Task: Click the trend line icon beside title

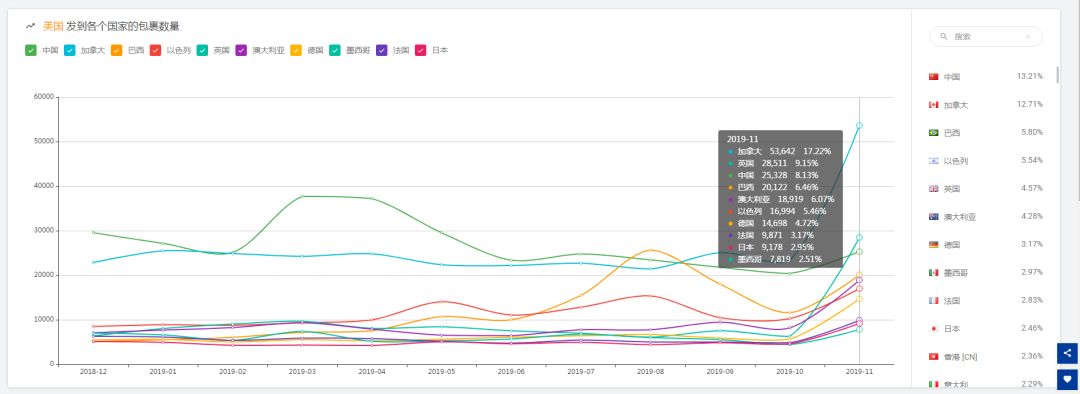Action: point(30,26)
